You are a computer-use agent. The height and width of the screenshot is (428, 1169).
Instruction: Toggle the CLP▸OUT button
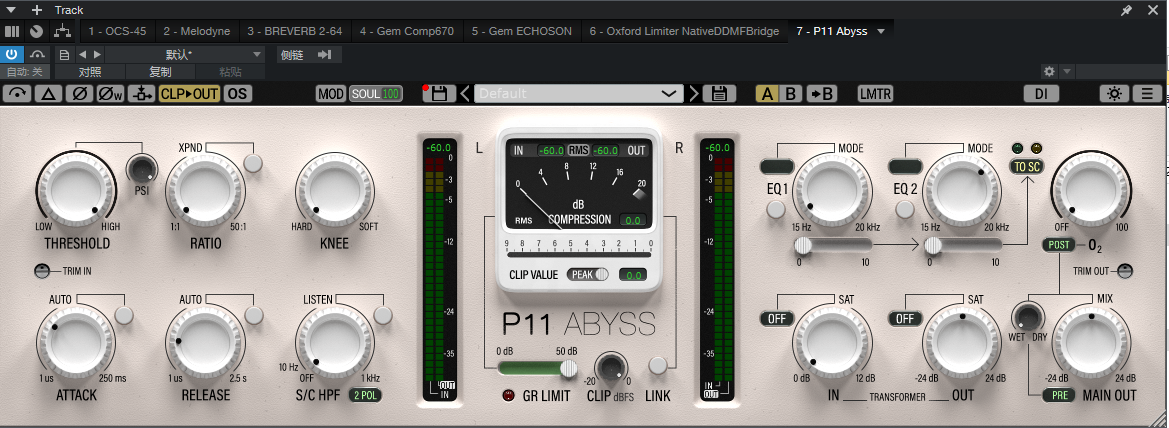pos(189,93)
